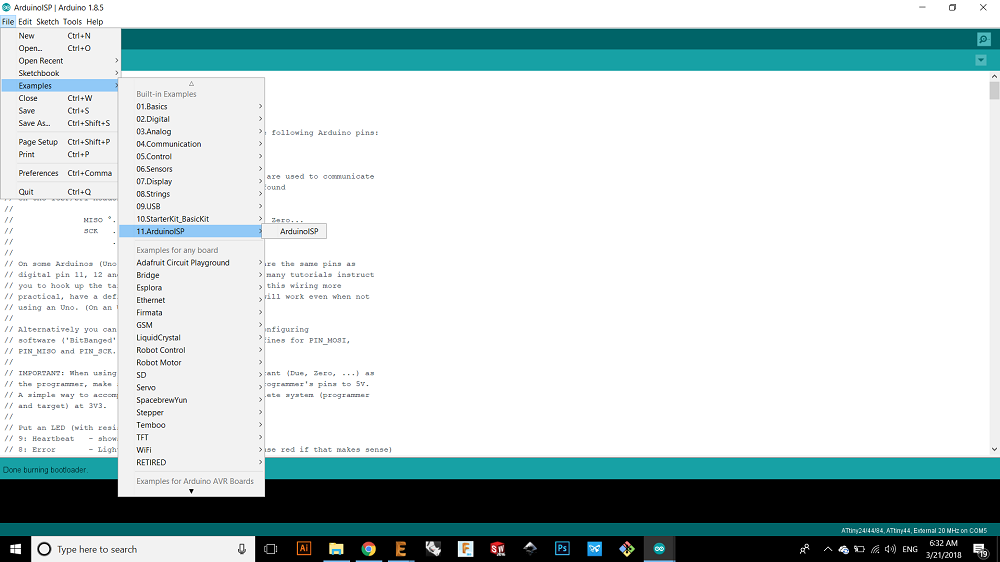Open Photoshop from the taskbar

point(562,549)
